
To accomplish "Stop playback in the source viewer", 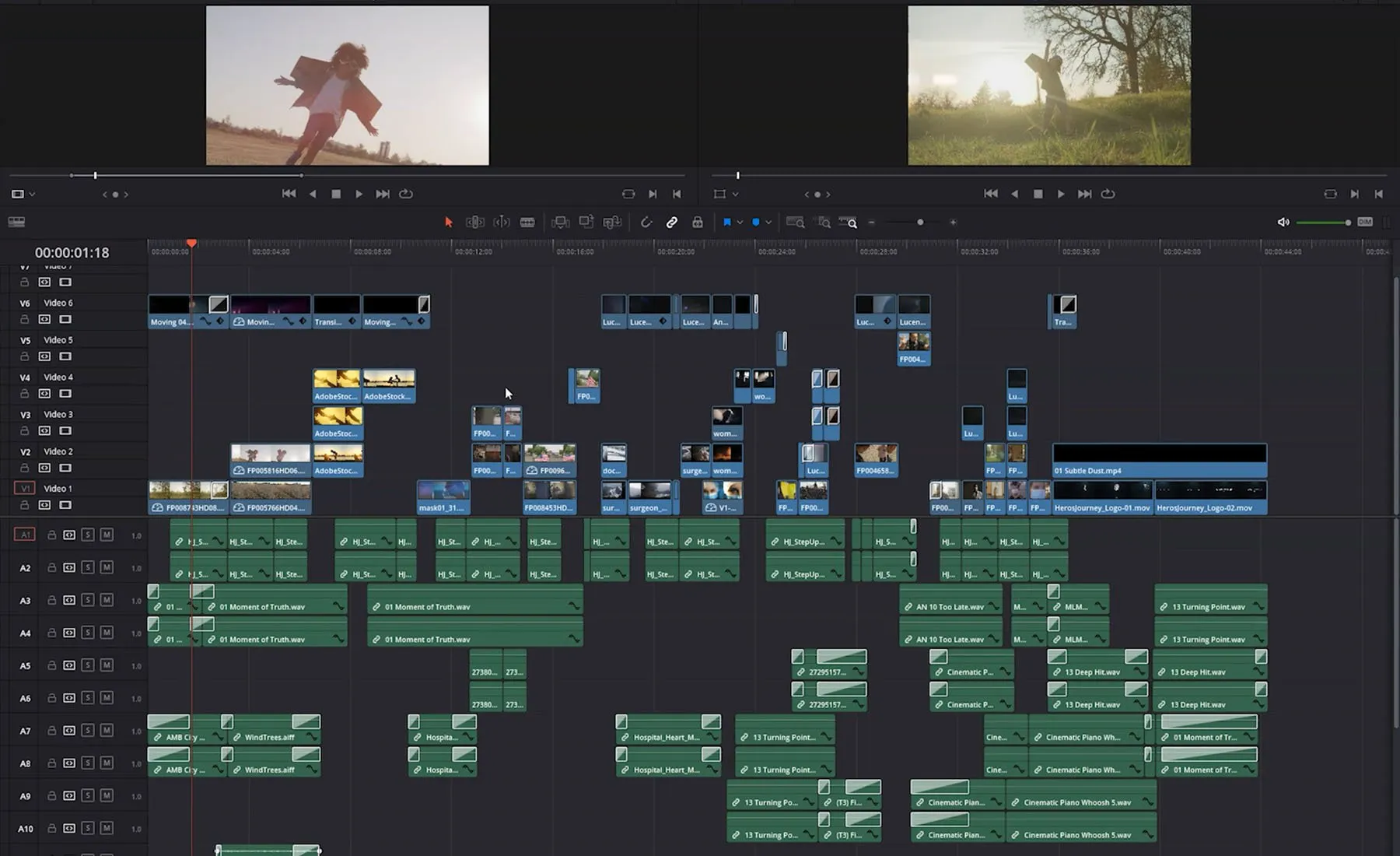I will click(336, 194).
